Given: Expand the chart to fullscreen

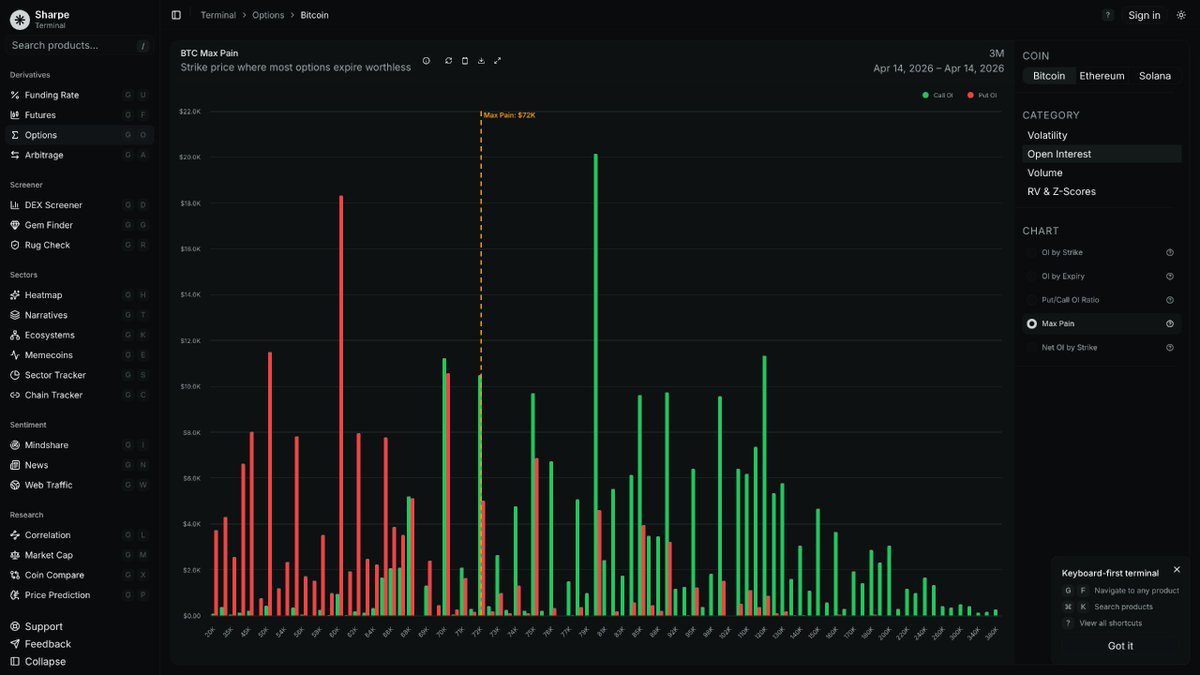Looking at the screenshot, I should click(498, 61).
